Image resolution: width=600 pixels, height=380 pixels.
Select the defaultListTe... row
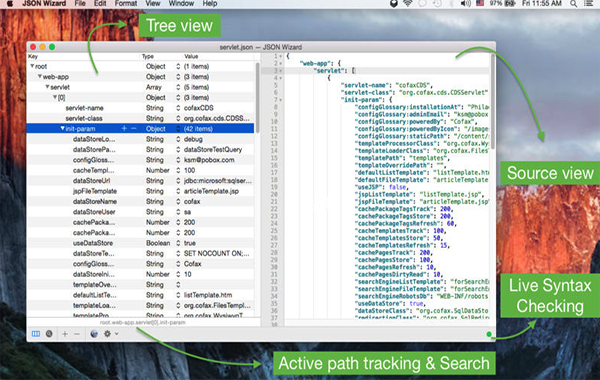click(x=140, y=295)
